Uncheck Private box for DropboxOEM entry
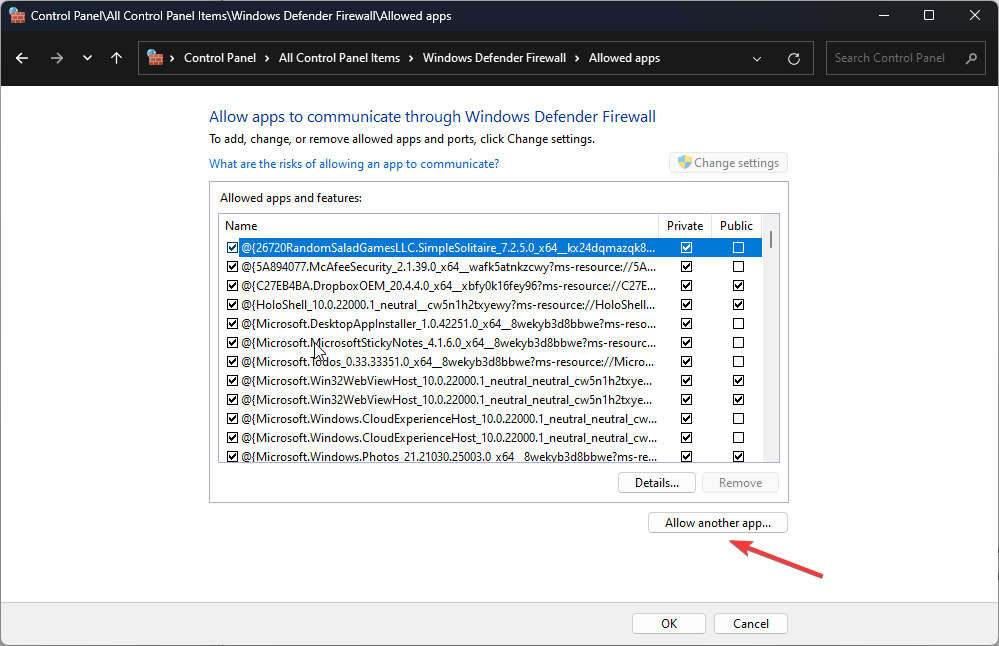The height and width of the screenshot is (646, 999). coord(686,285)
